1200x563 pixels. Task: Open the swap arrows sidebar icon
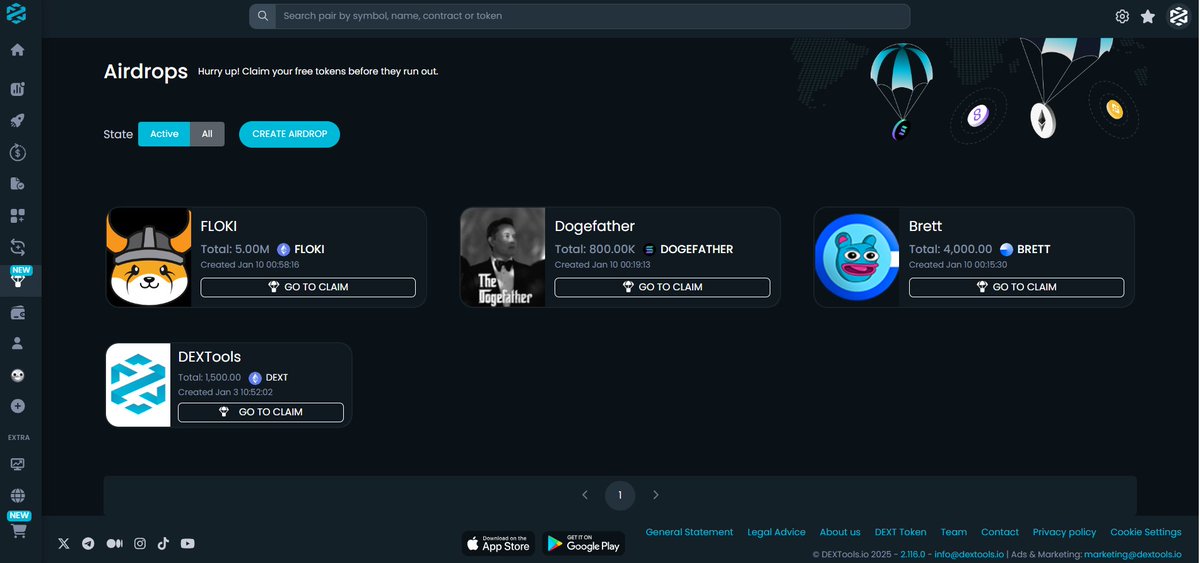coord(17,247)
